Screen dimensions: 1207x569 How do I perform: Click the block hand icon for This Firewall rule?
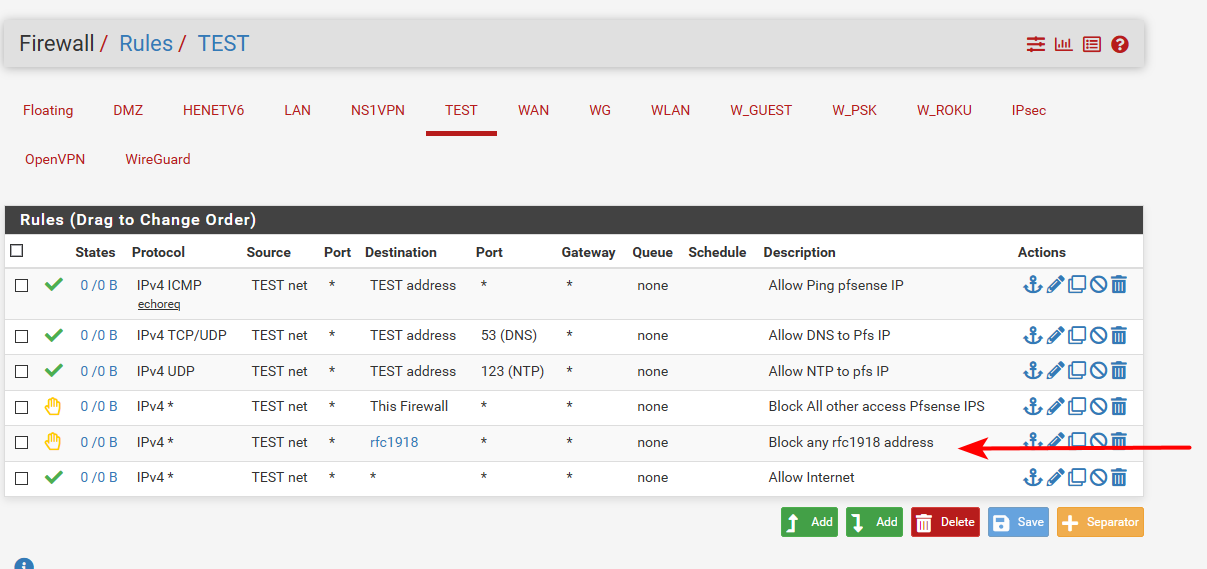click(x=53, y=406)
